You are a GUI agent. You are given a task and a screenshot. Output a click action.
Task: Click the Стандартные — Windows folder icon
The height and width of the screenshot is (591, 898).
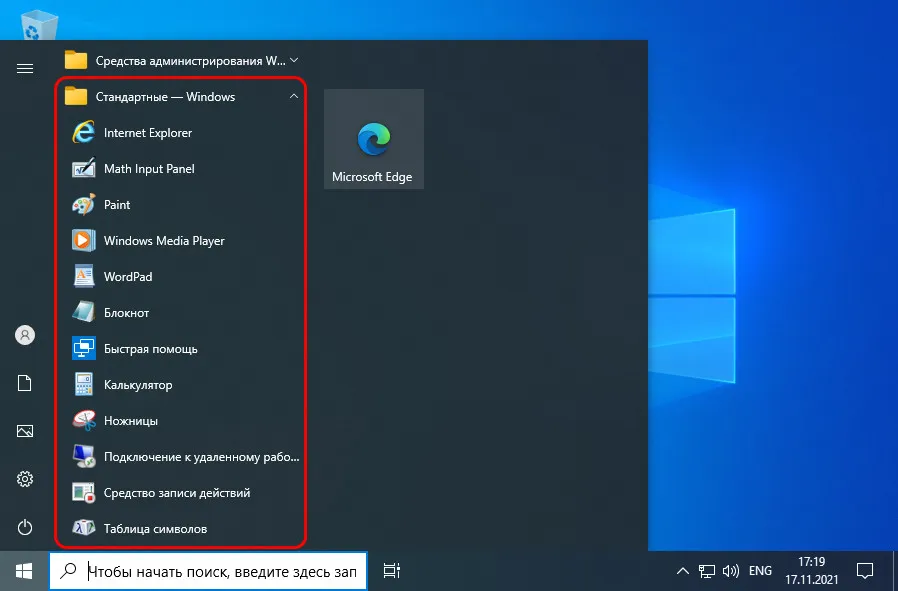click(76, 96)
